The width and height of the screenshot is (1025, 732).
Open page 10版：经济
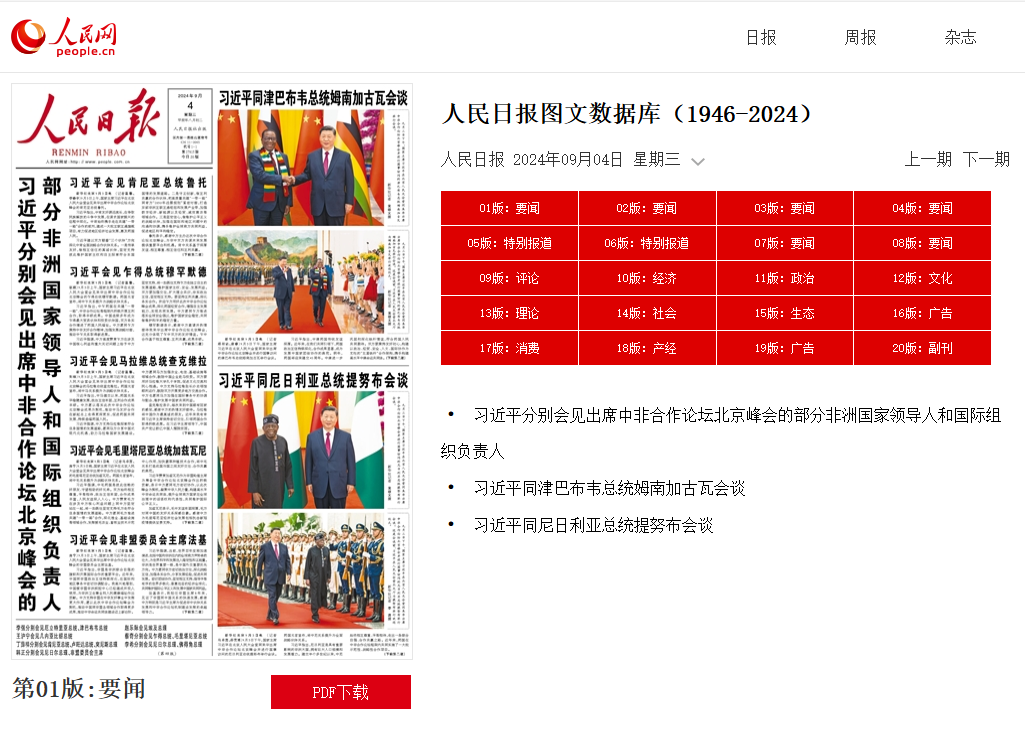[646, 278]
